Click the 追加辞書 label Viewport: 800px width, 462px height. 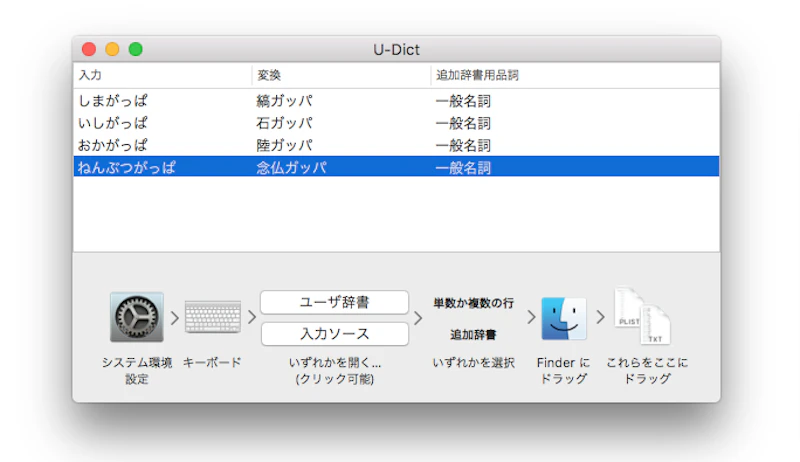(x=473, y=335)
